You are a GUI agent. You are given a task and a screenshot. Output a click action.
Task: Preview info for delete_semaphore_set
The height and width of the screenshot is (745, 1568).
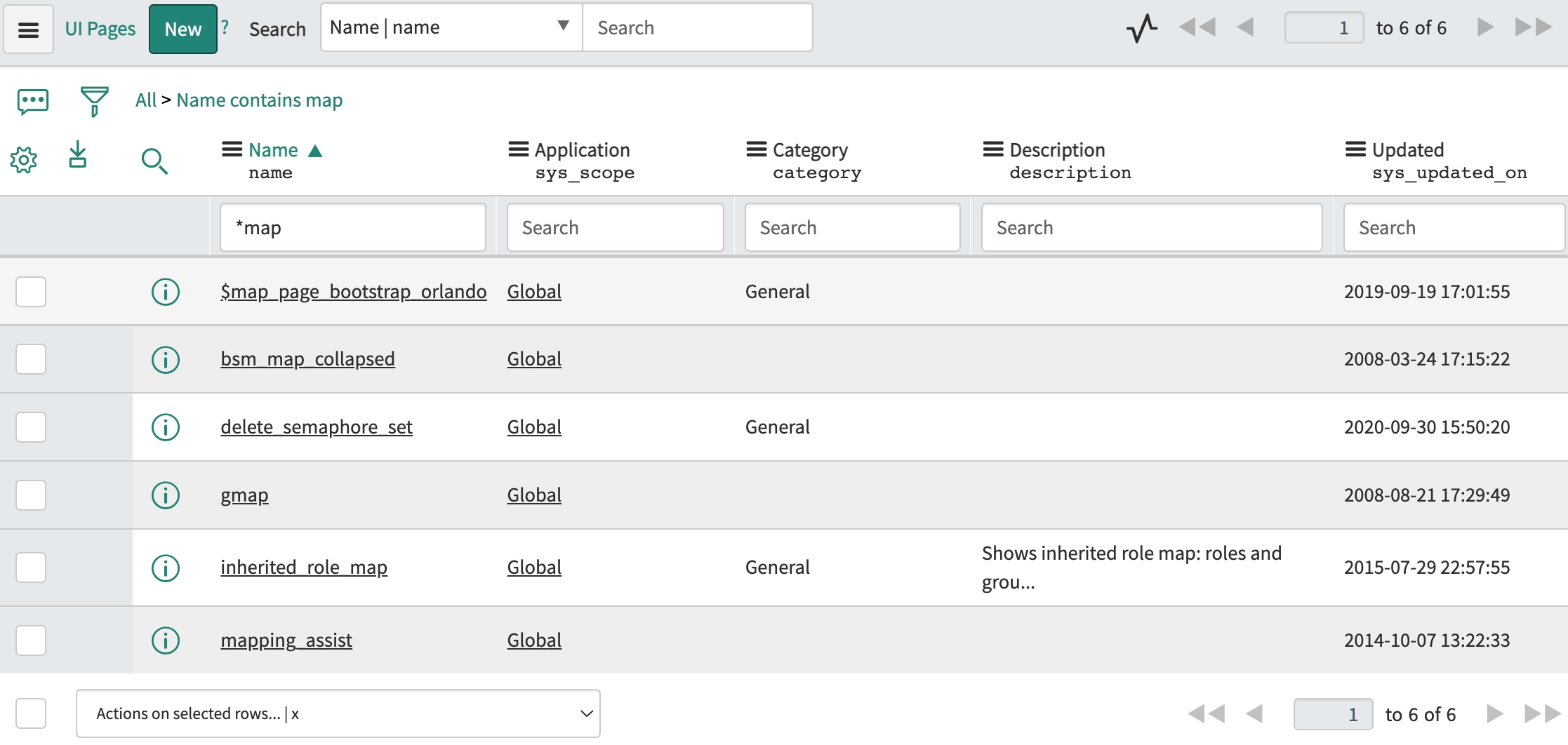point(166,427)
